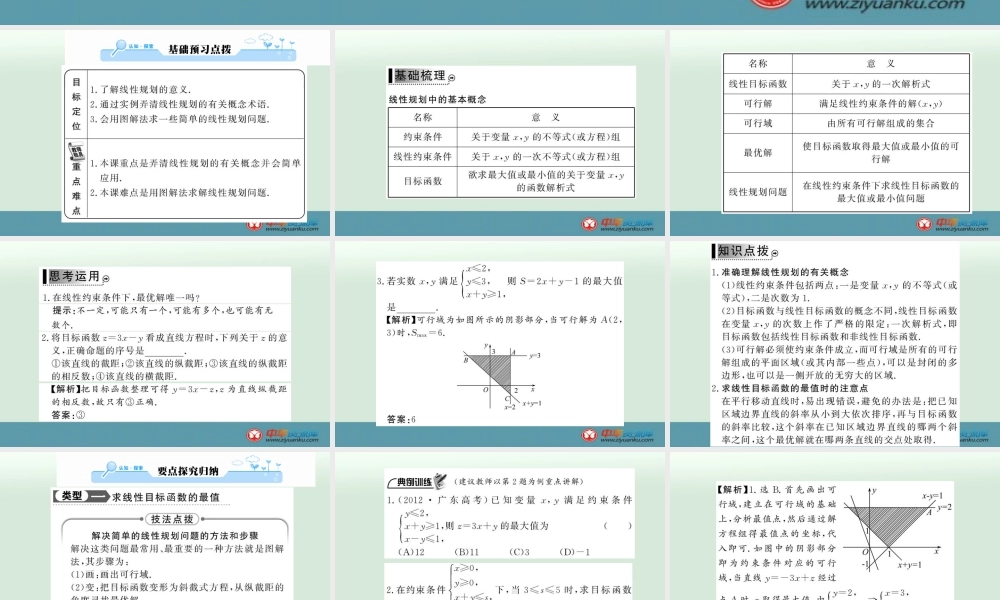1000x600 pixels.
Task: Click the 中华资源库 logo on the definitions table slide
Action: click(x=953, y=224)
